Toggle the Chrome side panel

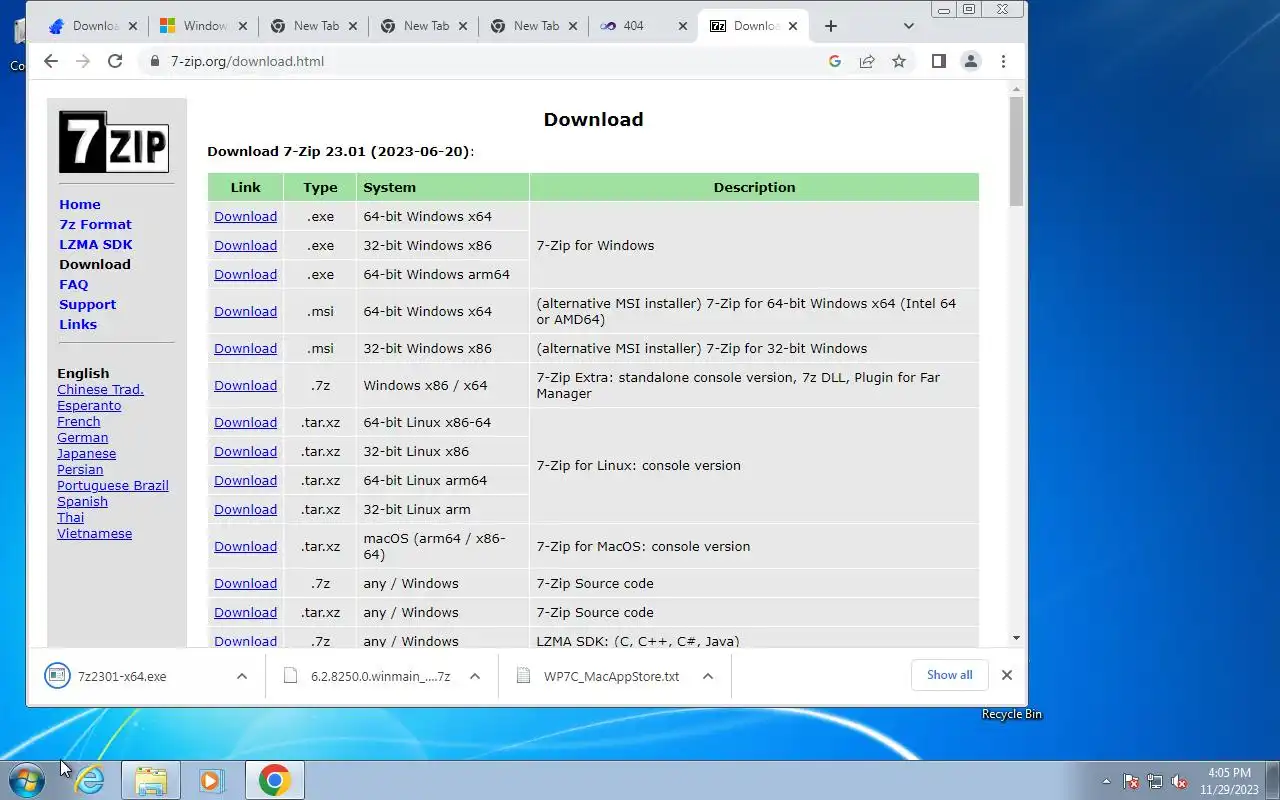click(x=938, y=61)
